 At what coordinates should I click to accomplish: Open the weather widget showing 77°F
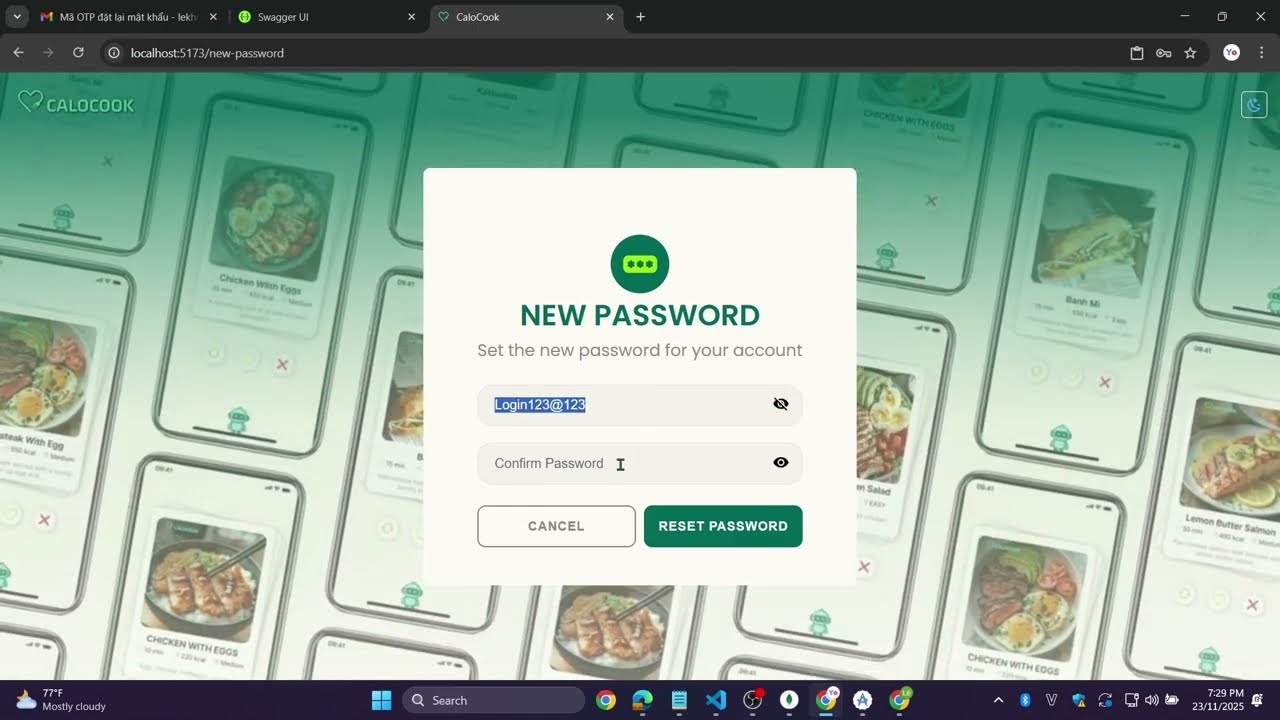coord(61,700)
